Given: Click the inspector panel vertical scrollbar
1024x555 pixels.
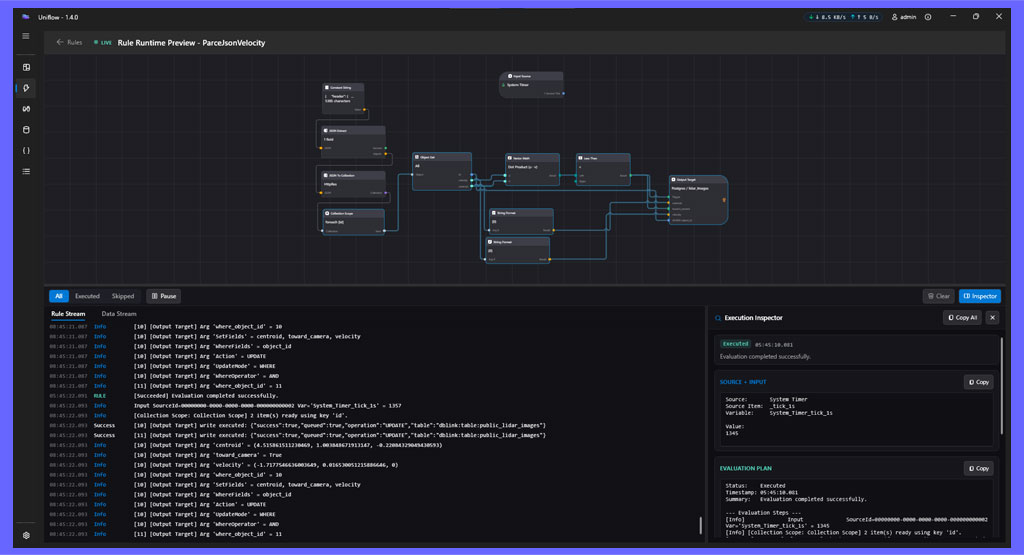Looking at the screenshot, I should pyautogui.click(x=1001, y=386).
